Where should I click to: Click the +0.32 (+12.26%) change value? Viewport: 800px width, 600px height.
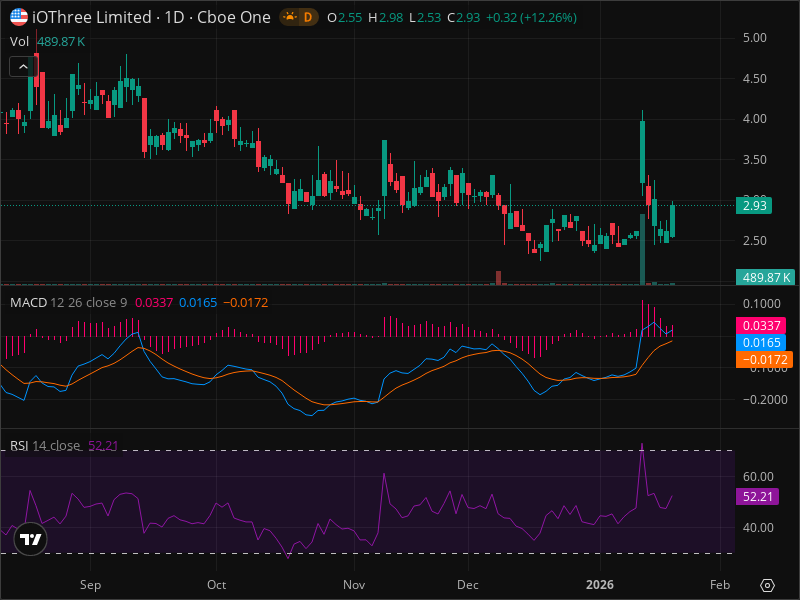tap(531, 18)
